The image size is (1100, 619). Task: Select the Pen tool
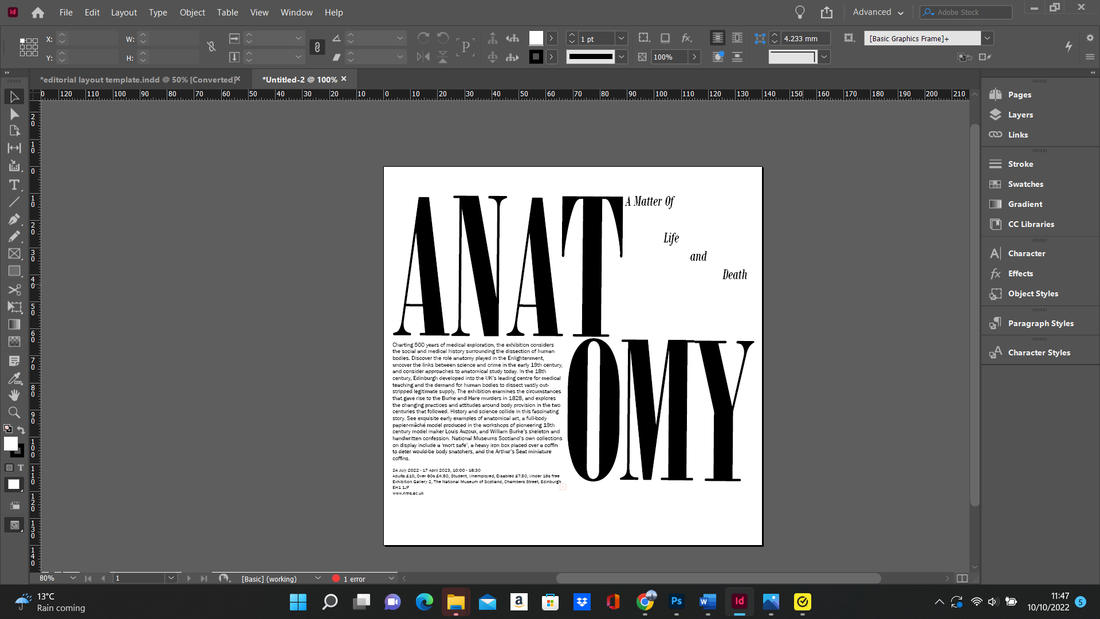[x=14, y=219]
